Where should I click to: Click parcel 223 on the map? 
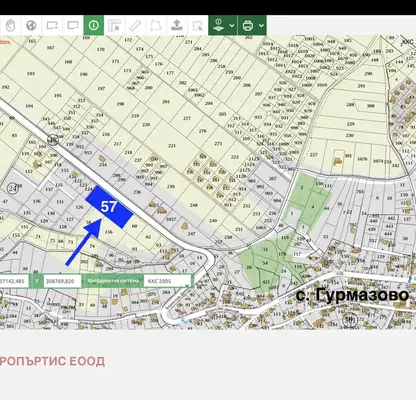(x=235, y=157)
